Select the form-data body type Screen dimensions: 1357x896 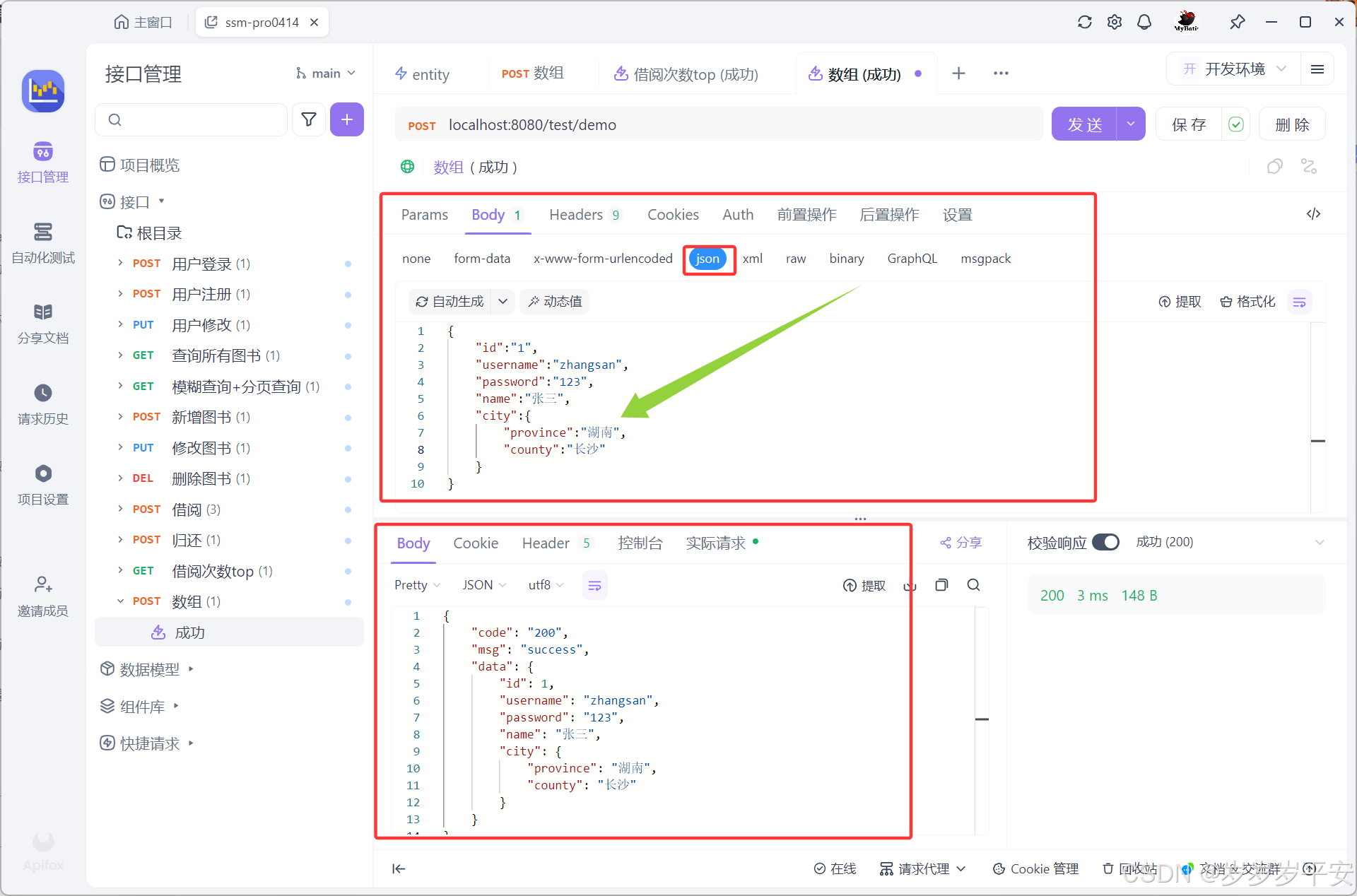click(x=482, y=259)
